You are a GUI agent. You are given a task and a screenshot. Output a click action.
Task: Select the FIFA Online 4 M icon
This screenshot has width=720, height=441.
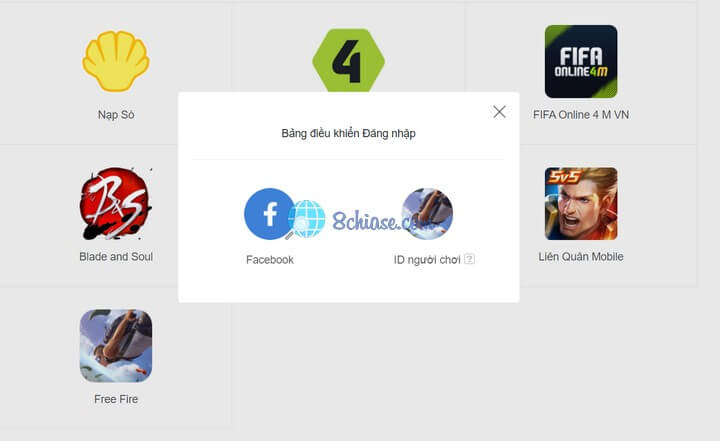pos(581,62)
